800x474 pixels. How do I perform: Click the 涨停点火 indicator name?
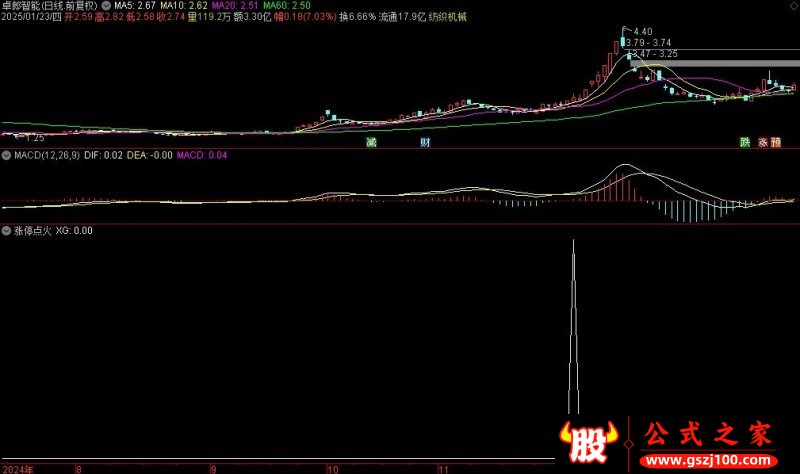pos(33,231)
